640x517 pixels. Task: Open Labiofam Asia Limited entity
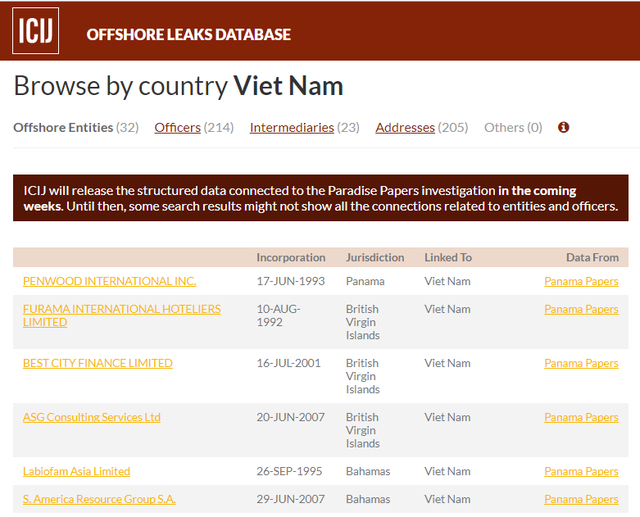click(76, 472)
